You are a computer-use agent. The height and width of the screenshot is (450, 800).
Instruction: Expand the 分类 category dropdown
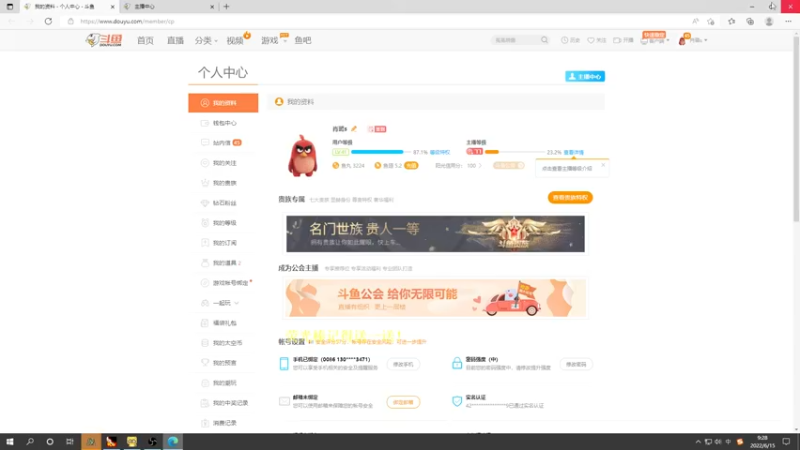point(206,40)
